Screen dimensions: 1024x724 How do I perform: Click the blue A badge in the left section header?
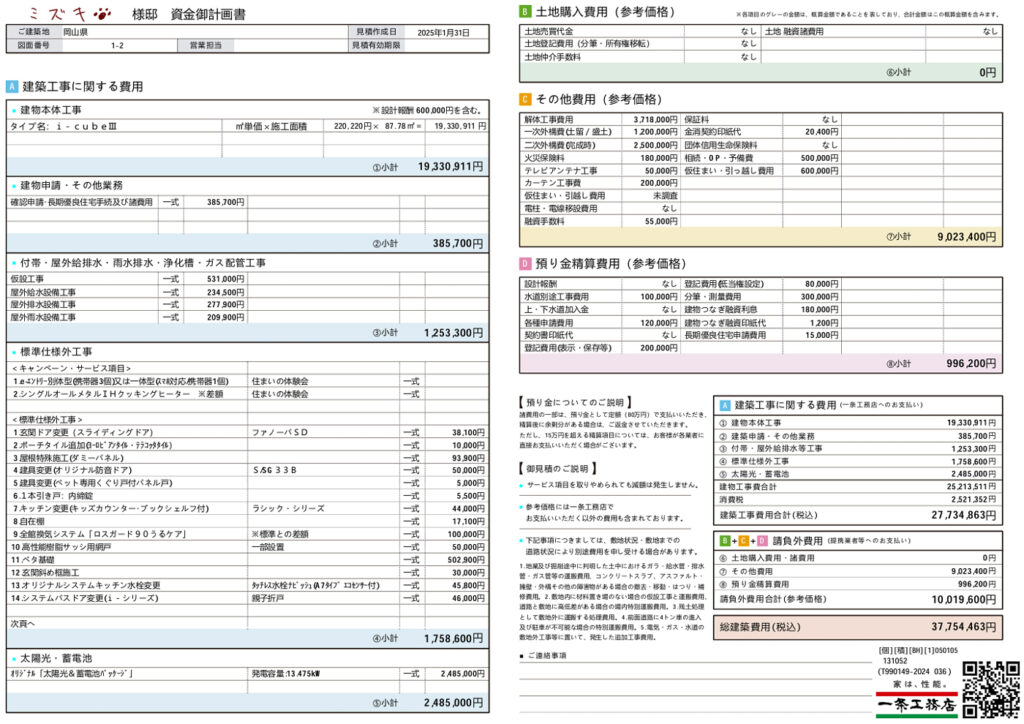coord(12,87)
